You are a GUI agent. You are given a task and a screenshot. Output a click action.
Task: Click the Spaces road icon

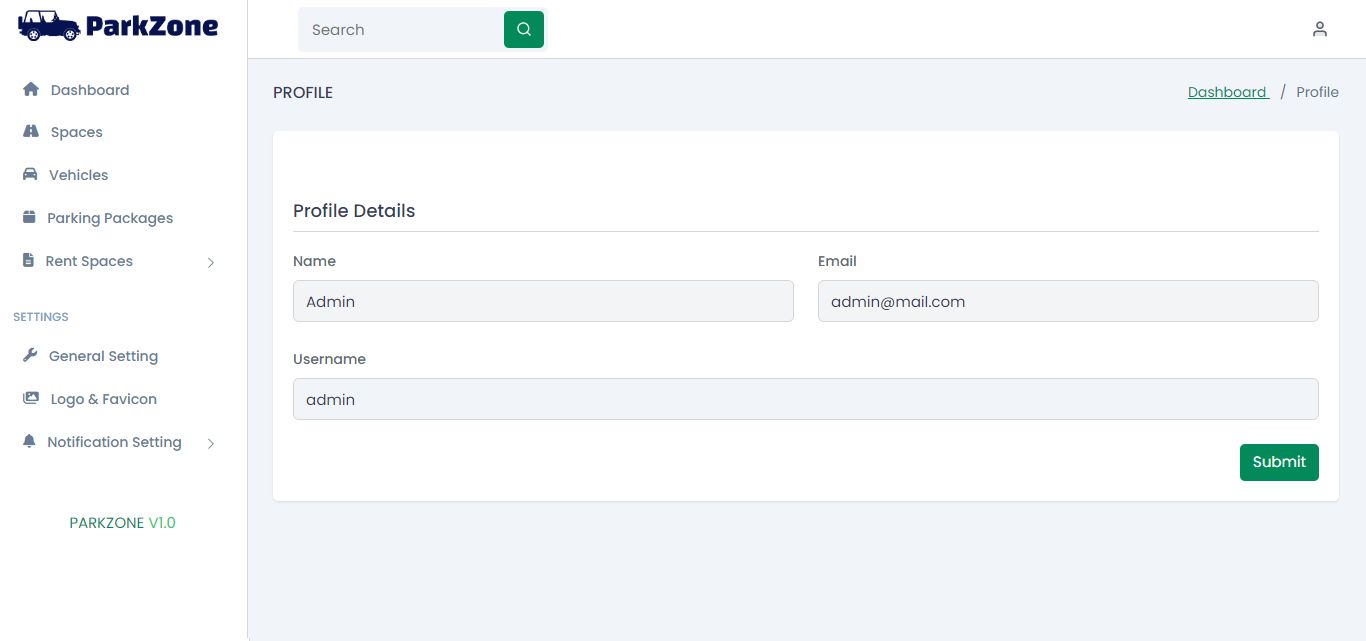tap(31, 132)
